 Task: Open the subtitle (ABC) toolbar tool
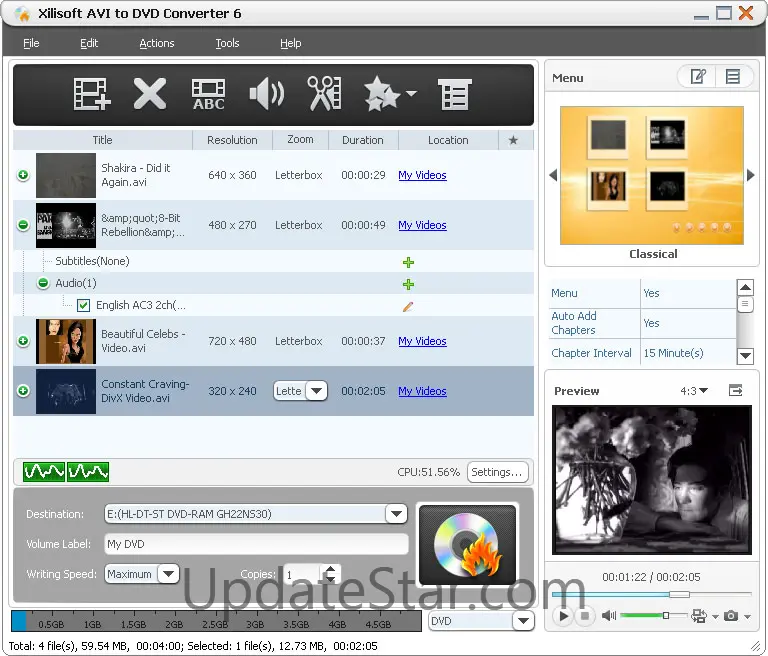click(x=209, y=94)
